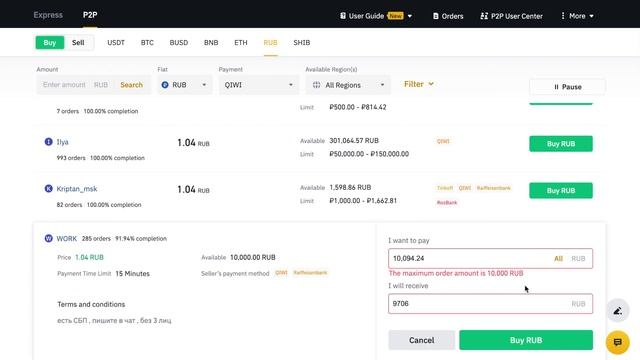This screenshot has width=640, height=360.
Task: Confirm Buy RUB in WORK order form
Action: (x=526, y=340)
